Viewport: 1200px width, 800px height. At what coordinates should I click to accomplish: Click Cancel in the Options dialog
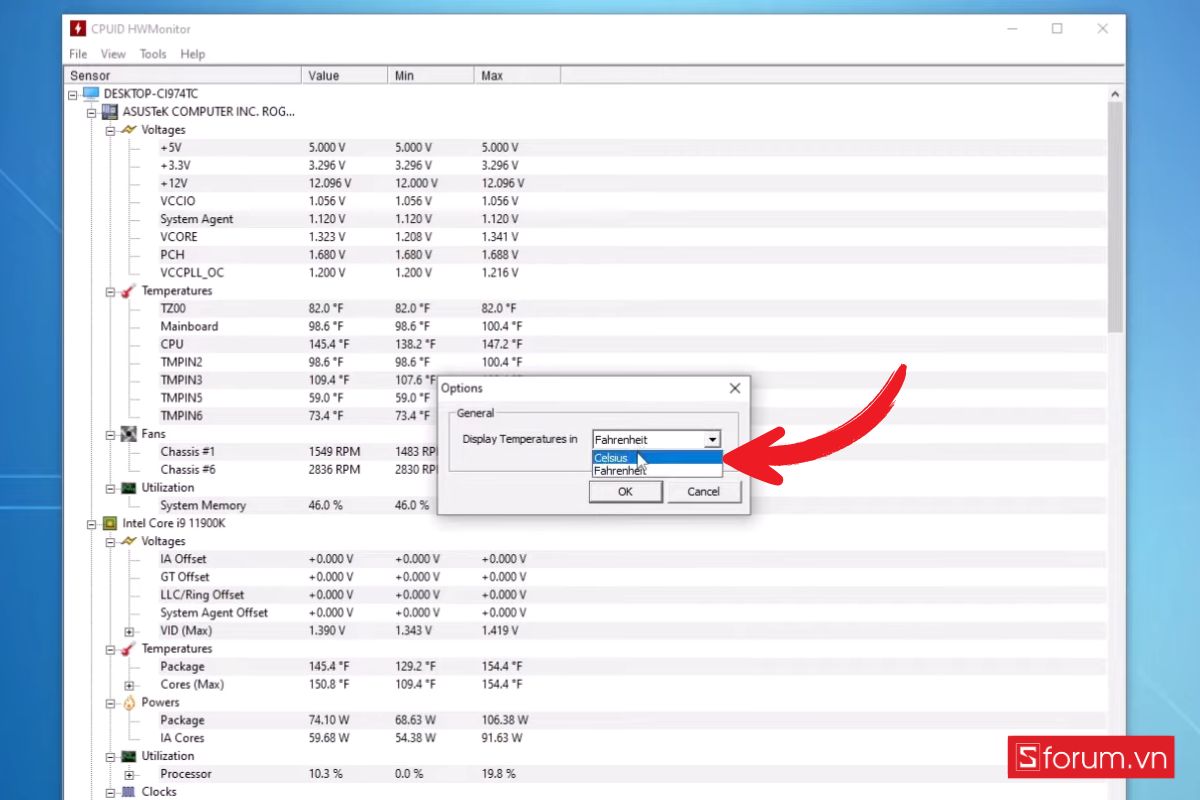[704, 491]
